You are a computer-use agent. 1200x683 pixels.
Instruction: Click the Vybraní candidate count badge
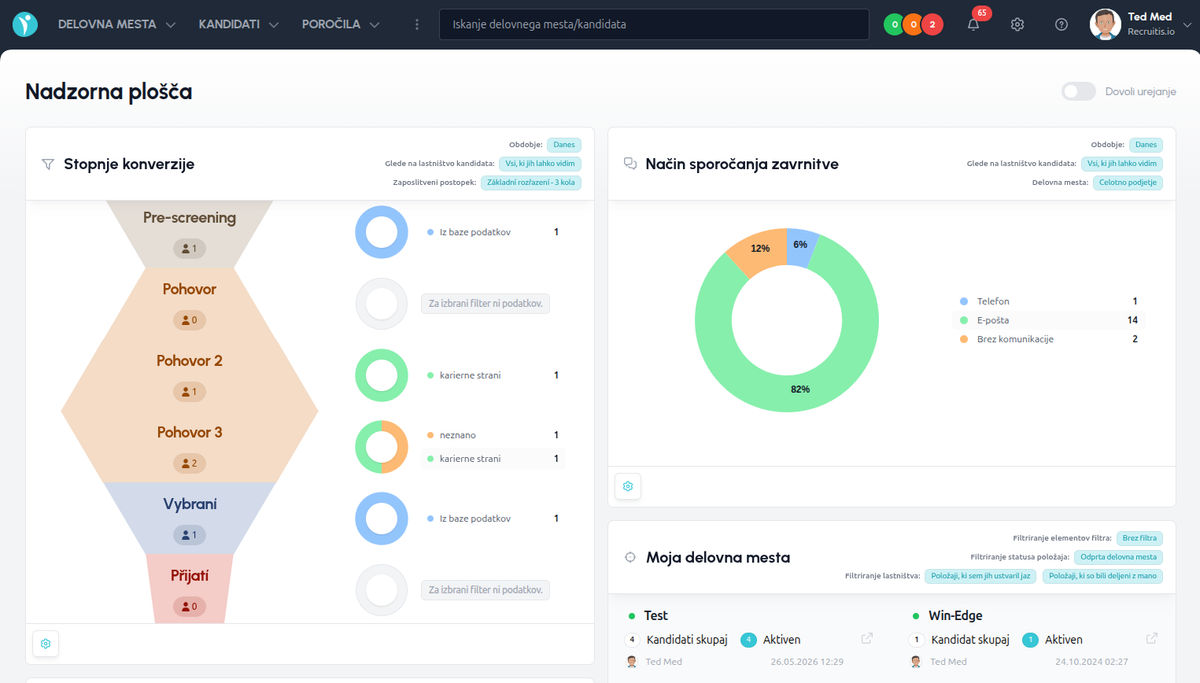tap(190, 535)
